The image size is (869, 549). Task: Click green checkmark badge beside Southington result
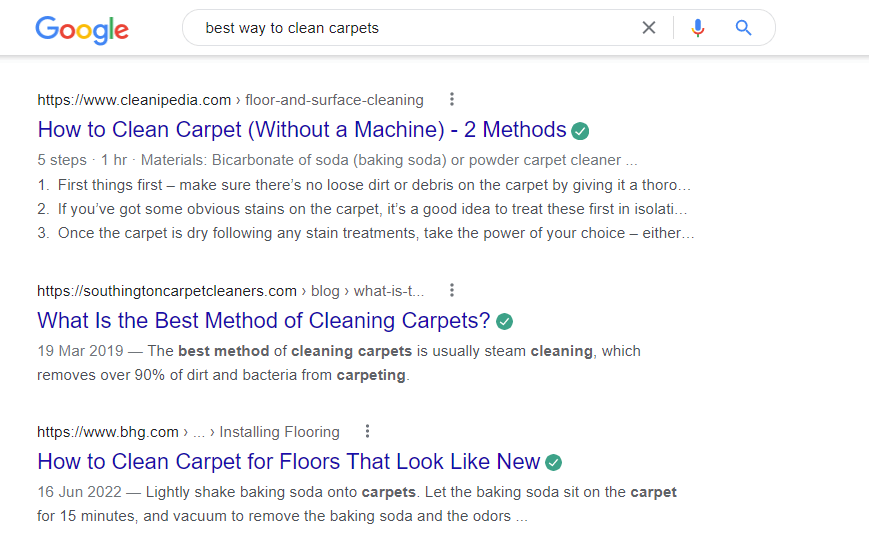click(504, 322)
